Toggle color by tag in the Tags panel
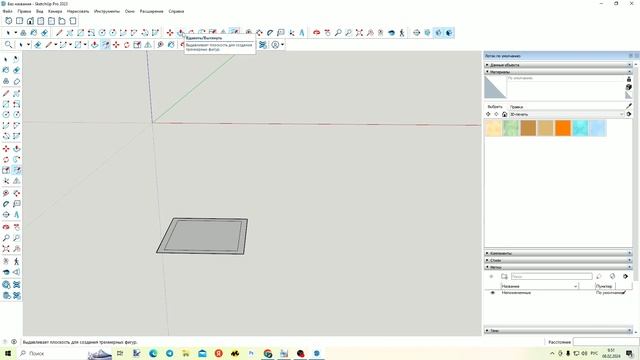The height and width of the screenshot is (360, 640). 612,276
